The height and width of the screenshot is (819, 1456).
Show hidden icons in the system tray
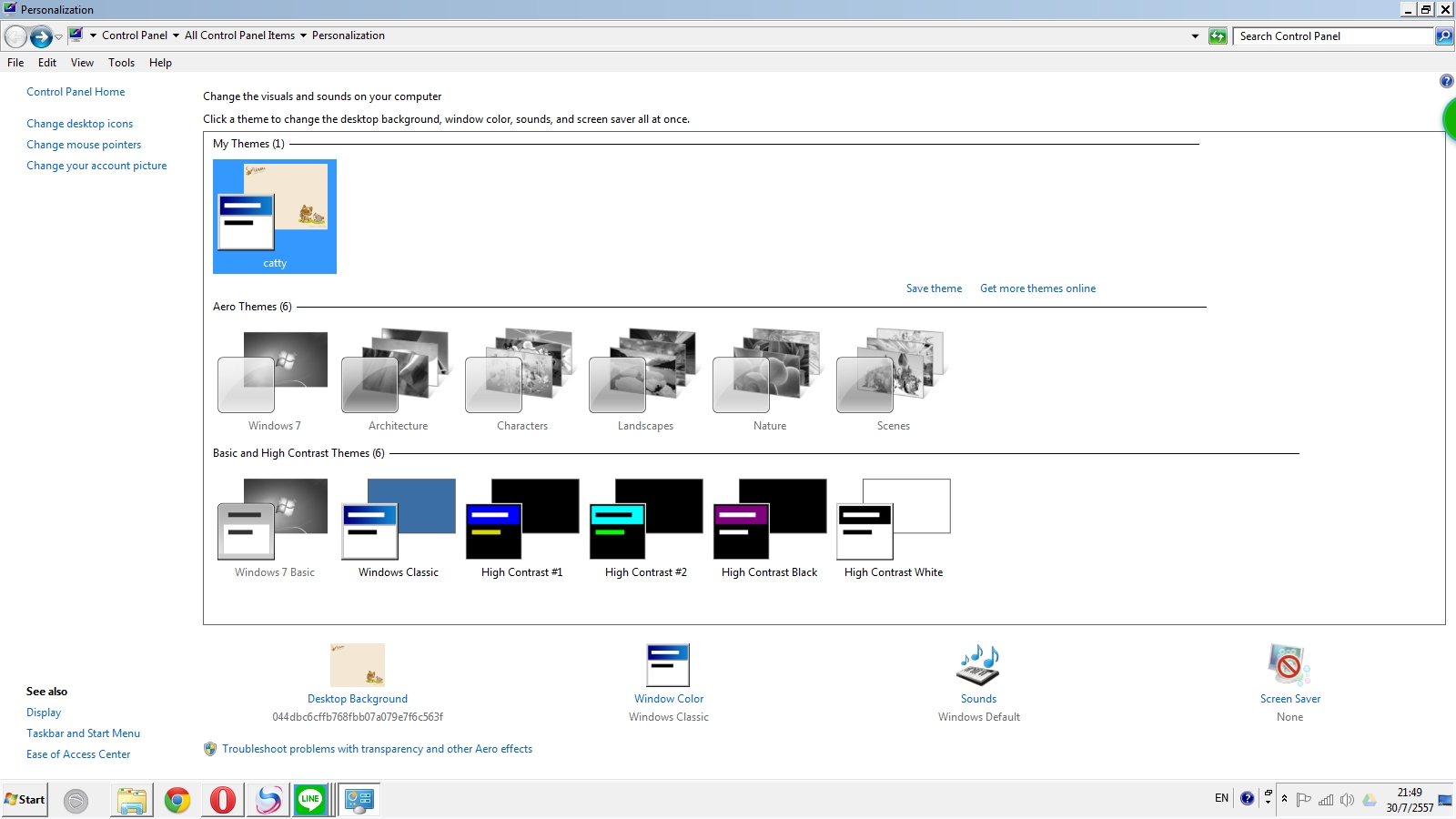pyautogui.click(x=1284, y=799)
